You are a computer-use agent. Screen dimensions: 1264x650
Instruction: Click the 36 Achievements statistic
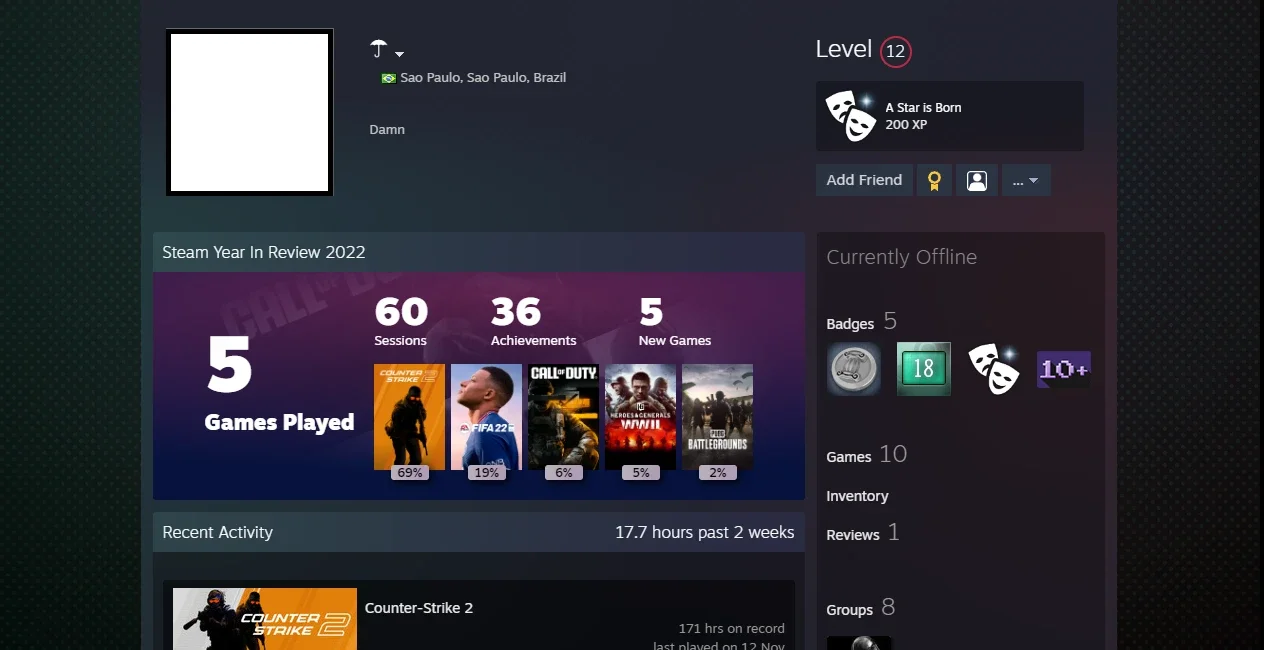[x=533, y=322]
